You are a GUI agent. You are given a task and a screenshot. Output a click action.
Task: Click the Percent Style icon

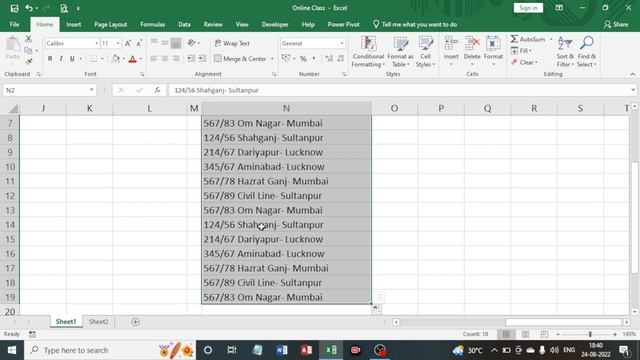click(x=303, y=59)
